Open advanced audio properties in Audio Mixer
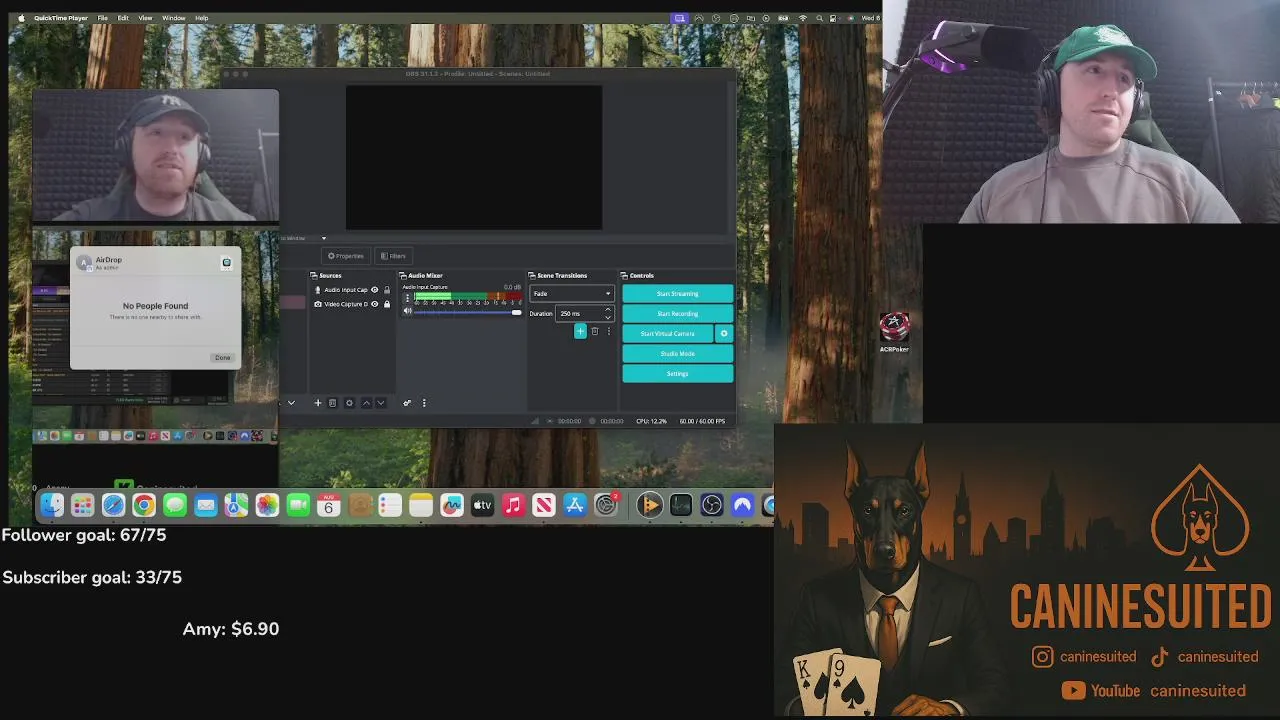The width and height of the screenshot is (1280, 720). [x=407, y=403]
